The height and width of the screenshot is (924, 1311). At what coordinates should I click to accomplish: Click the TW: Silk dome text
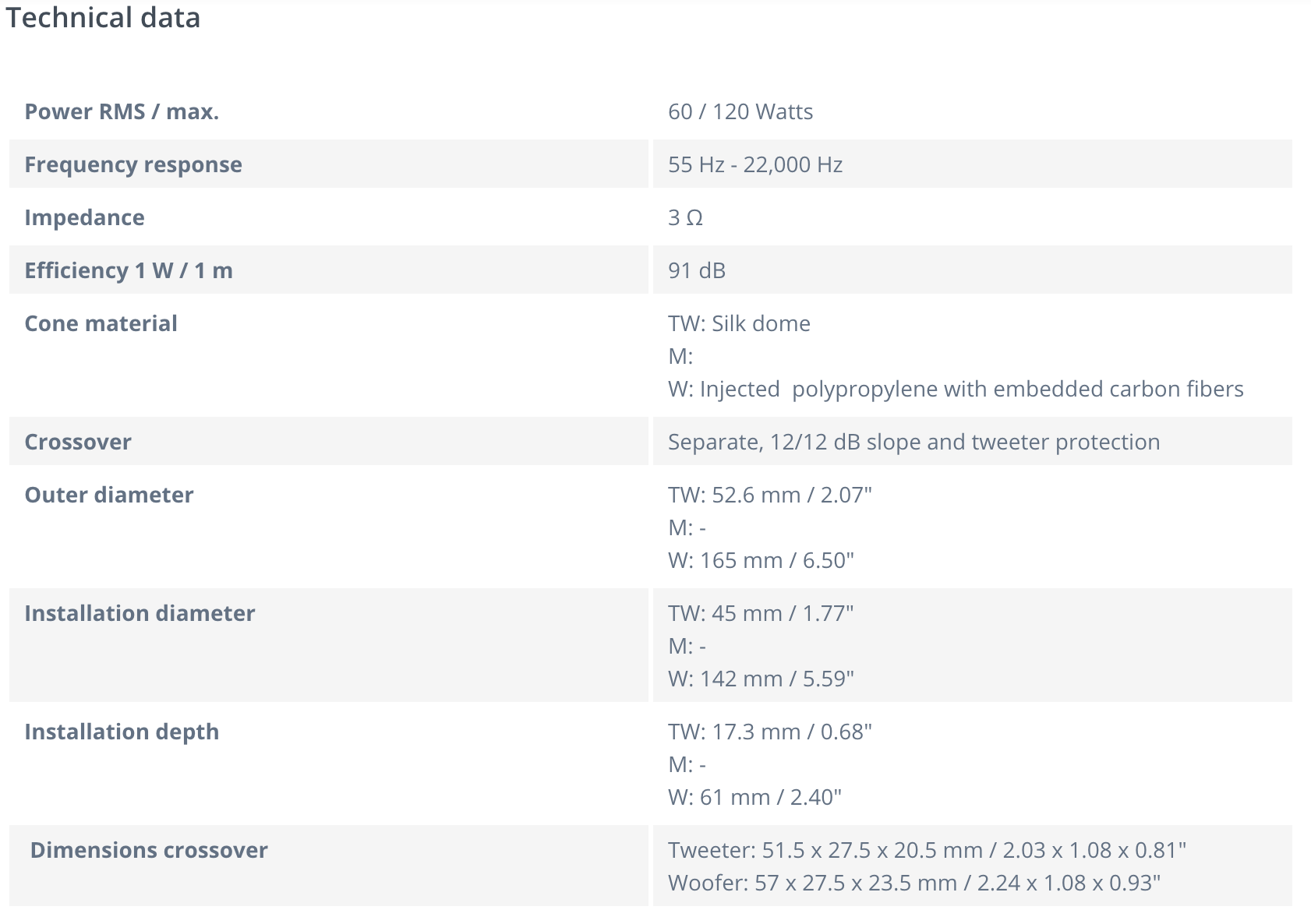[x=738, y=324]
